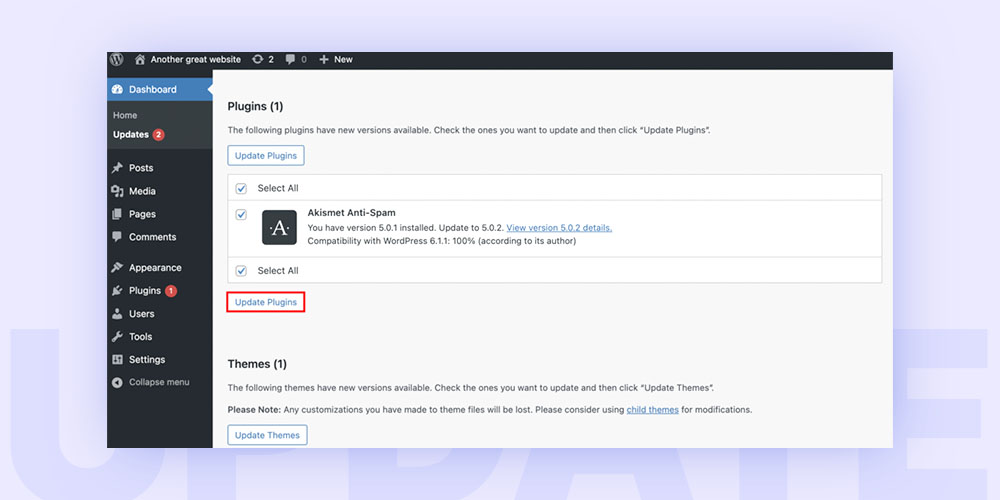Click the Users person icon
1000x500 pixels.
click(x=117, y=313)
